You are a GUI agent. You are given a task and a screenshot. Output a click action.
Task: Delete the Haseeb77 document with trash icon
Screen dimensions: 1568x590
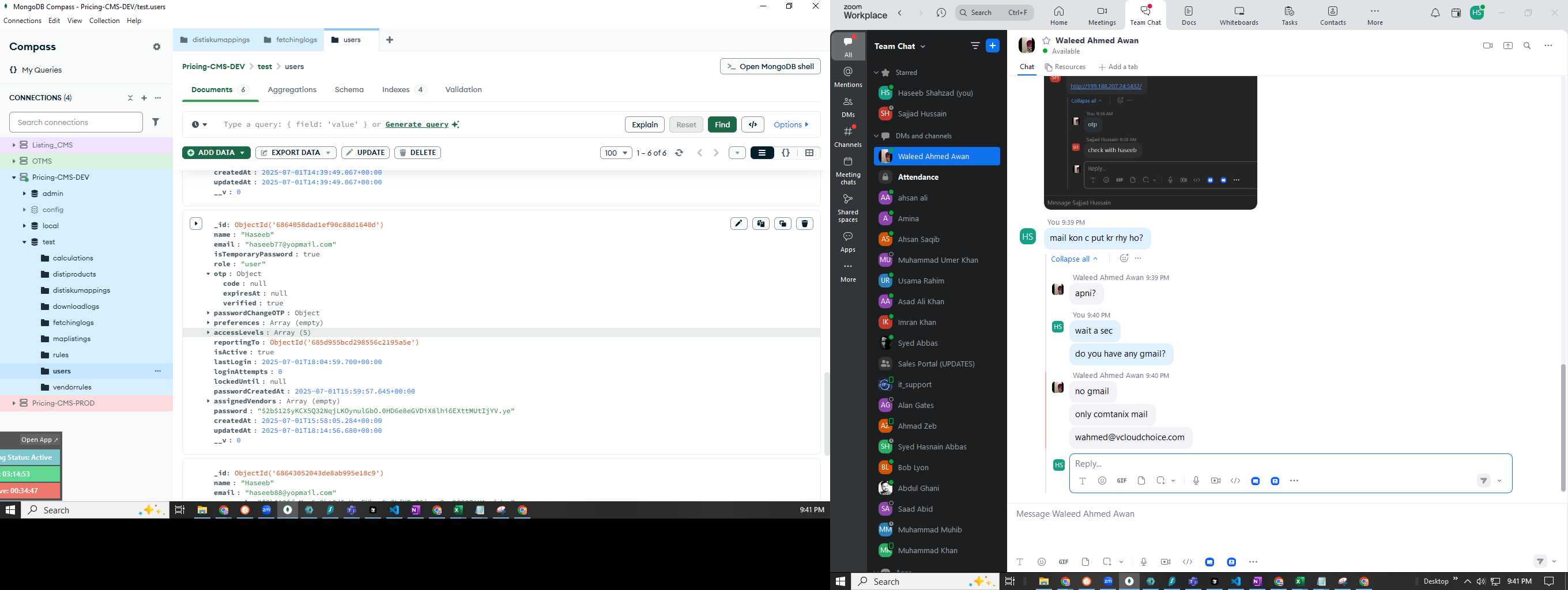805,224
